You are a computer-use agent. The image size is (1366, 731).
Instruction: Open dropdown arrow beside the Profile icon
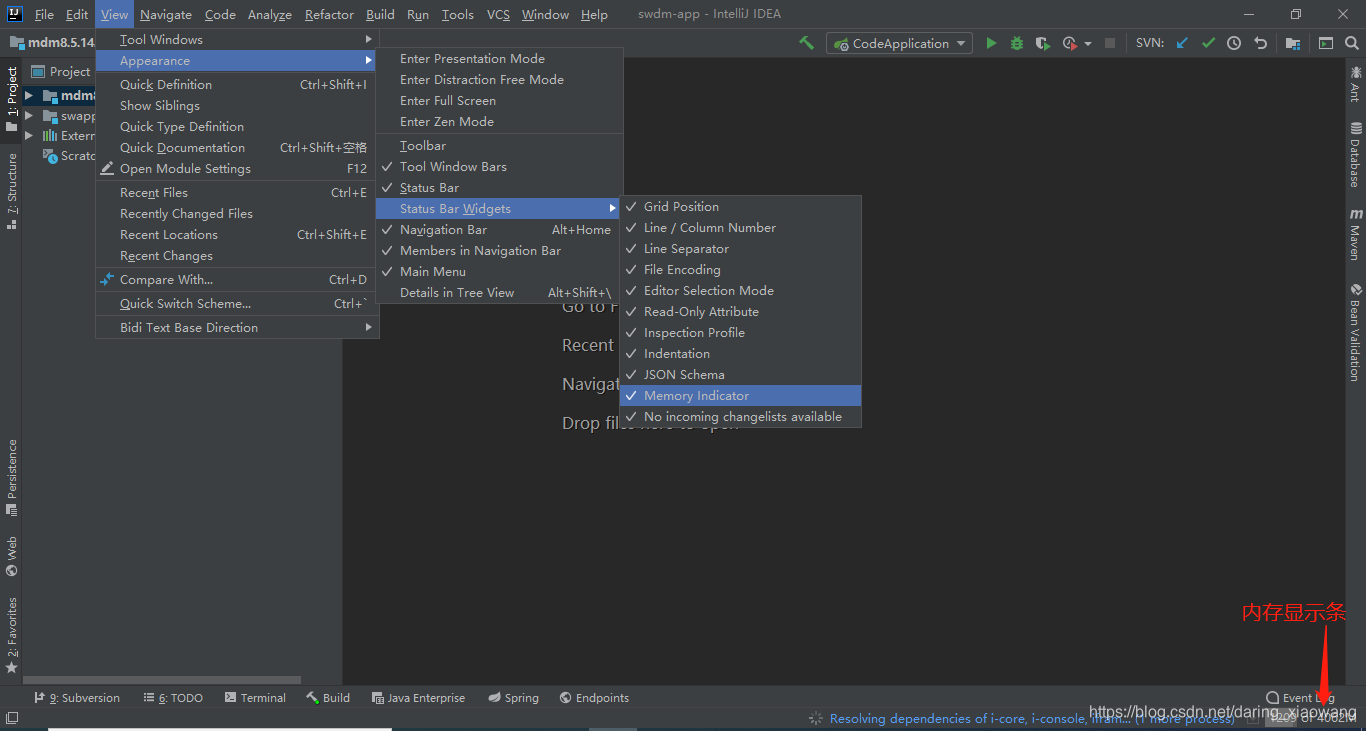(x=1088, y=44)
